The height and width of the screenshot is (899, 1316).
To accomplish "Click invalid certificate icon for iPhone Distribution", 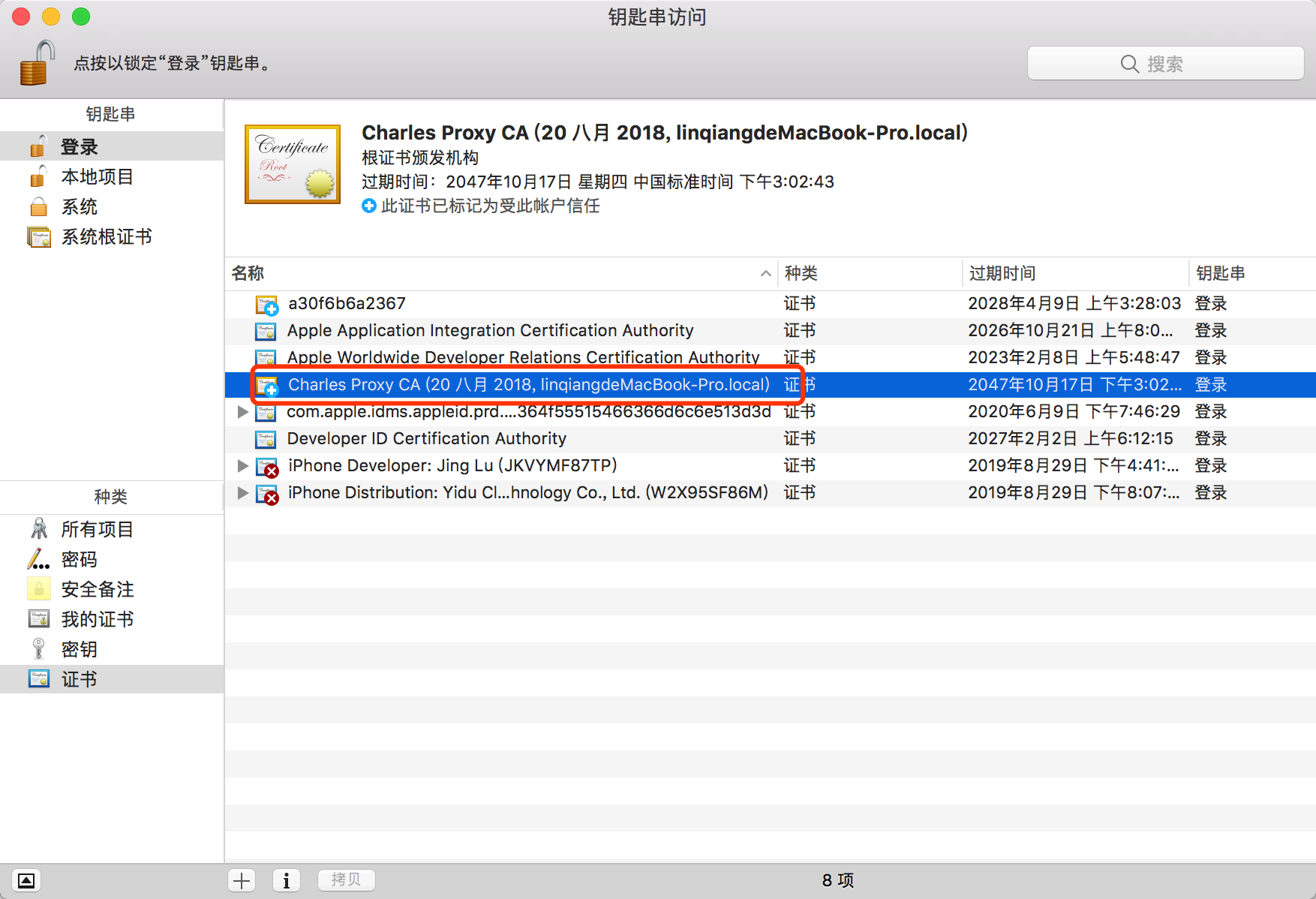I will (267, 494).
